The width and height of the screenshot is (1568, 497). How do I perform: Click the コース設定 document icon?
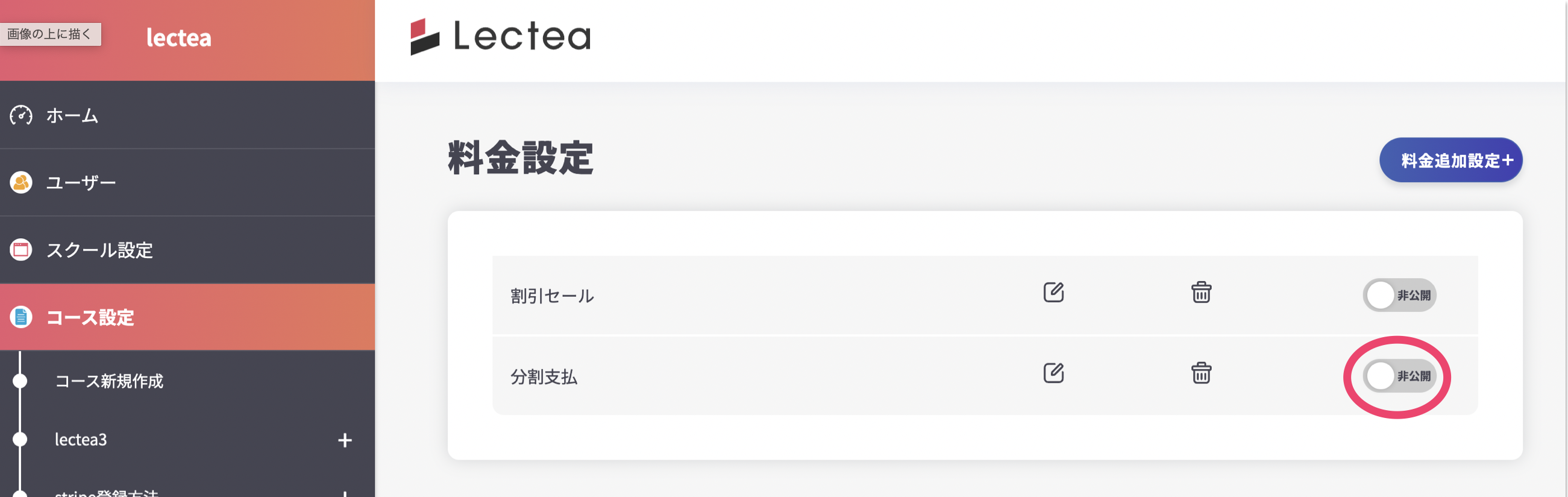tap(20, 317)
